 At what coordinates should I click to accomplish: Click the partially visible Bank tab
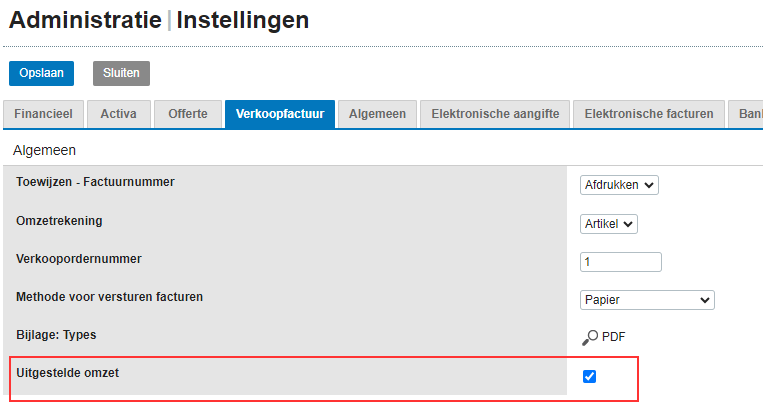(747, 114)
